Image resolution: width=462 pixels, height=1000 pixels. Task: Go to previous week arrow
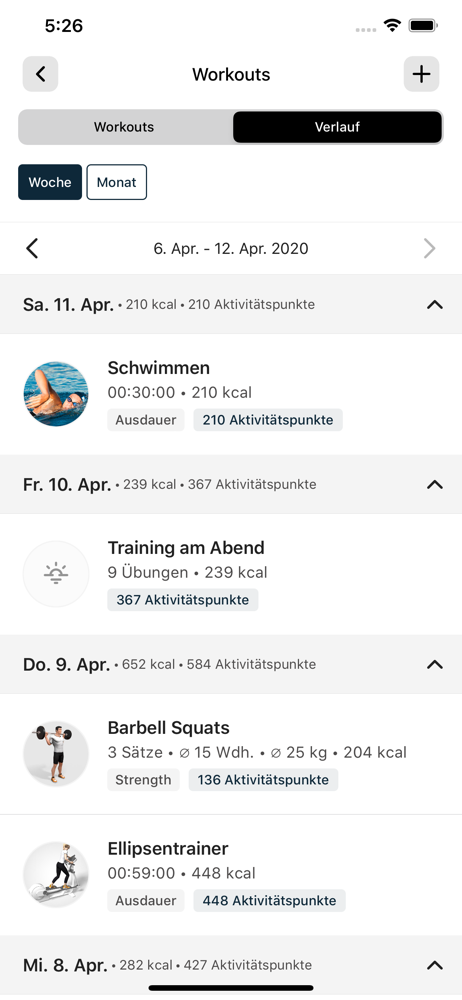[x=33, y=248]
